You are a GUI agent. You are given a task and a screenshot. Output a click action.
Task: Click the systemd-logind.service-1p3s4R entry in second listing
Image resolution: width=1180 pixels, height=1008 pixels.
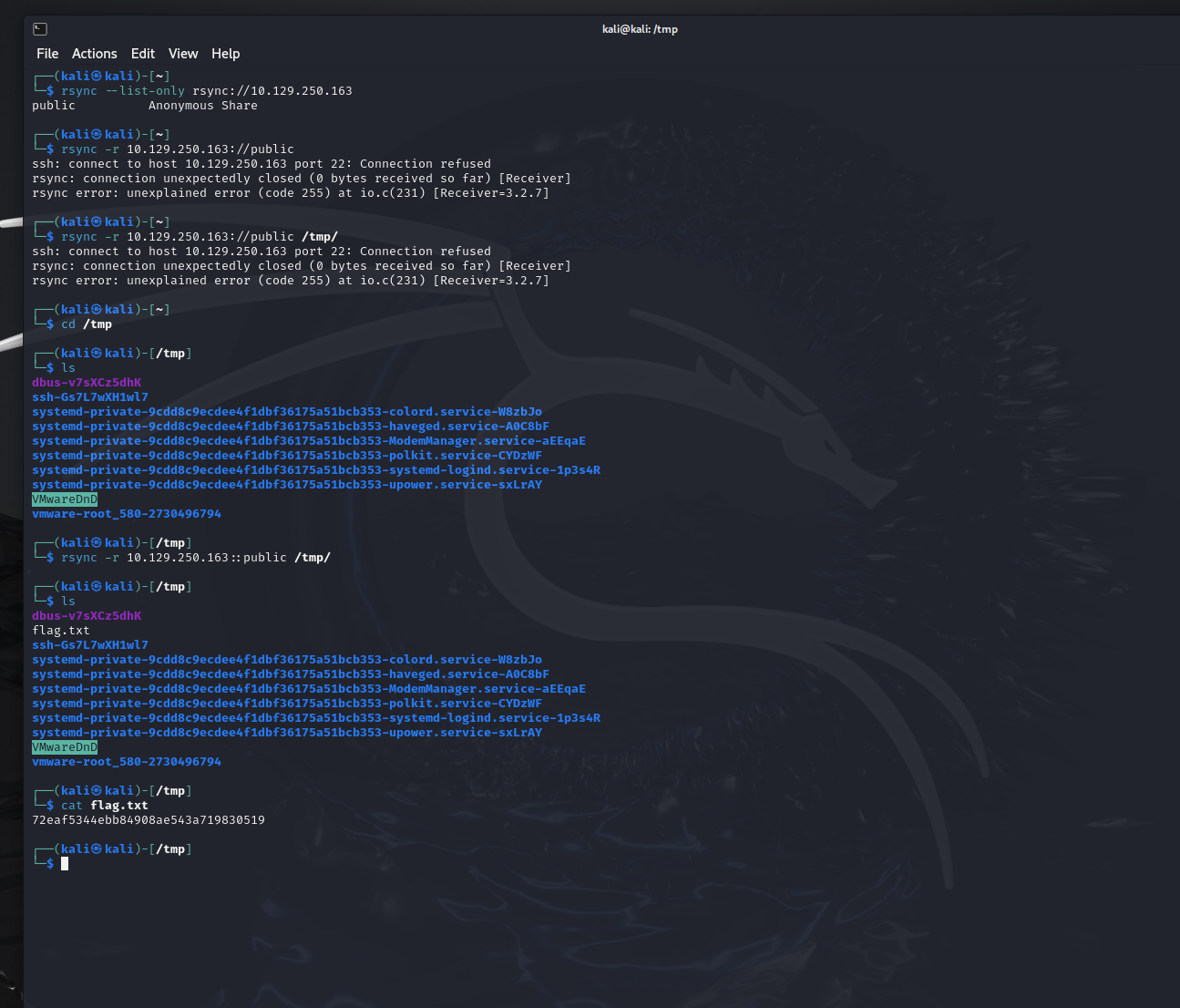[x=316, y=718]
